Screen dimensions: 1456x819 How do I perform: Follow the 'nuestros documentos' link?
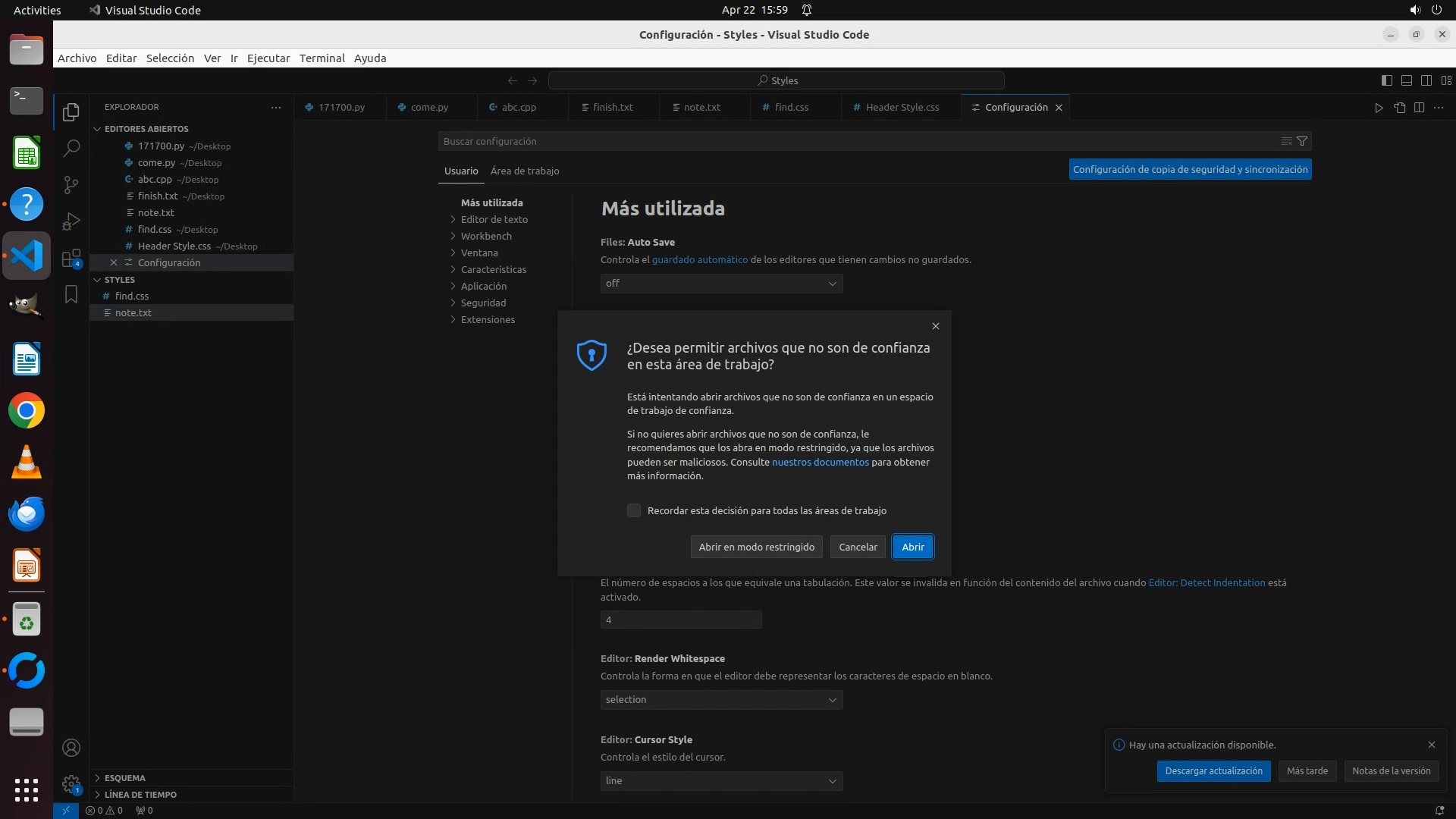[x=820, y=462]
